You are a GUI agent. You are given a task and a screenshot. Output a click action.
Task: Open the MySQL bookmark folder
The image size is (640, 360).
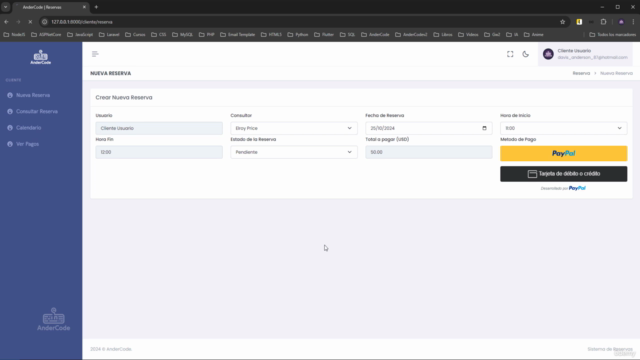point(182,35)
